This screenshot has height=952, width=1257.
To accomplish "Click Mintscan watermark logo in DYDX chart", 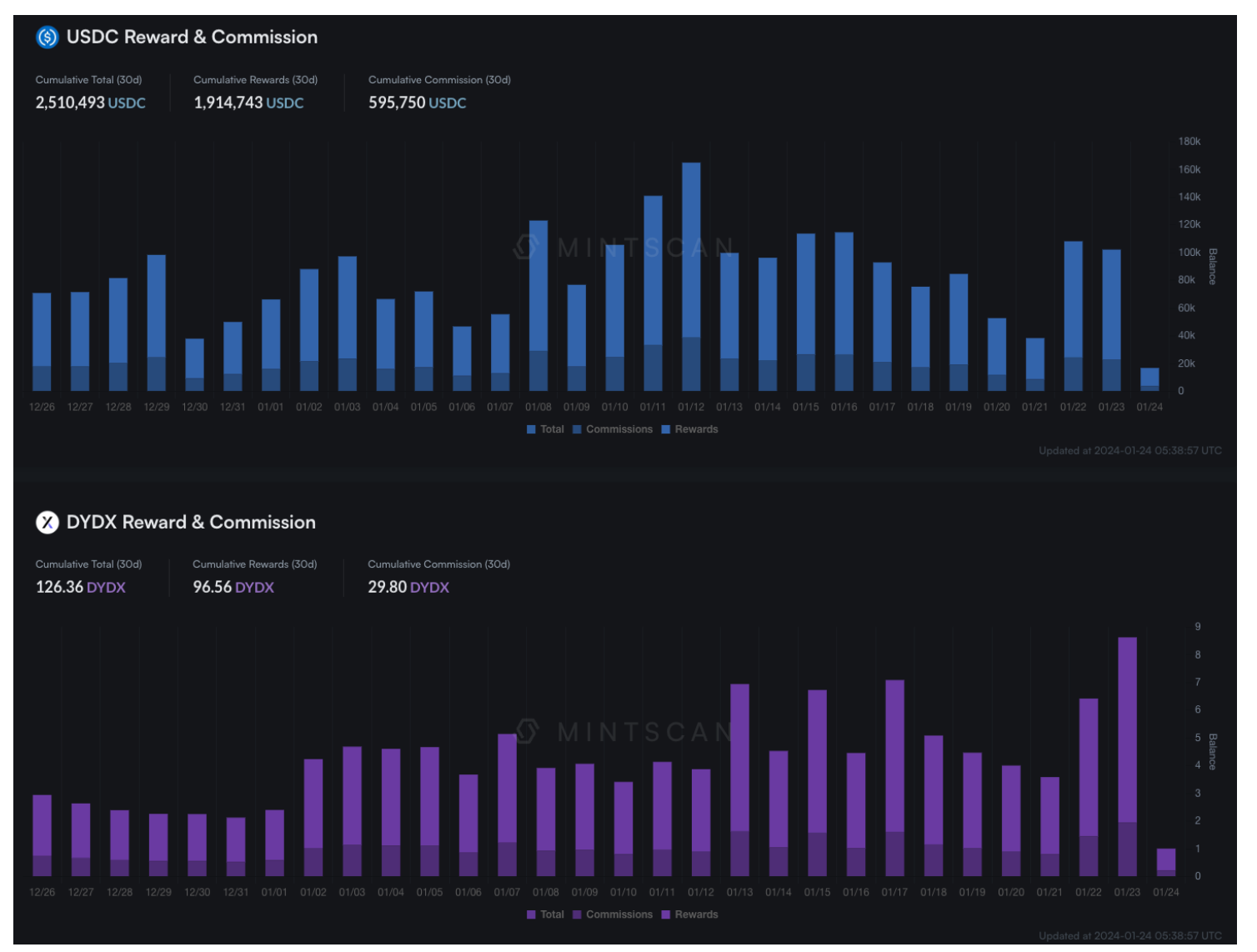I will [528, 731].
